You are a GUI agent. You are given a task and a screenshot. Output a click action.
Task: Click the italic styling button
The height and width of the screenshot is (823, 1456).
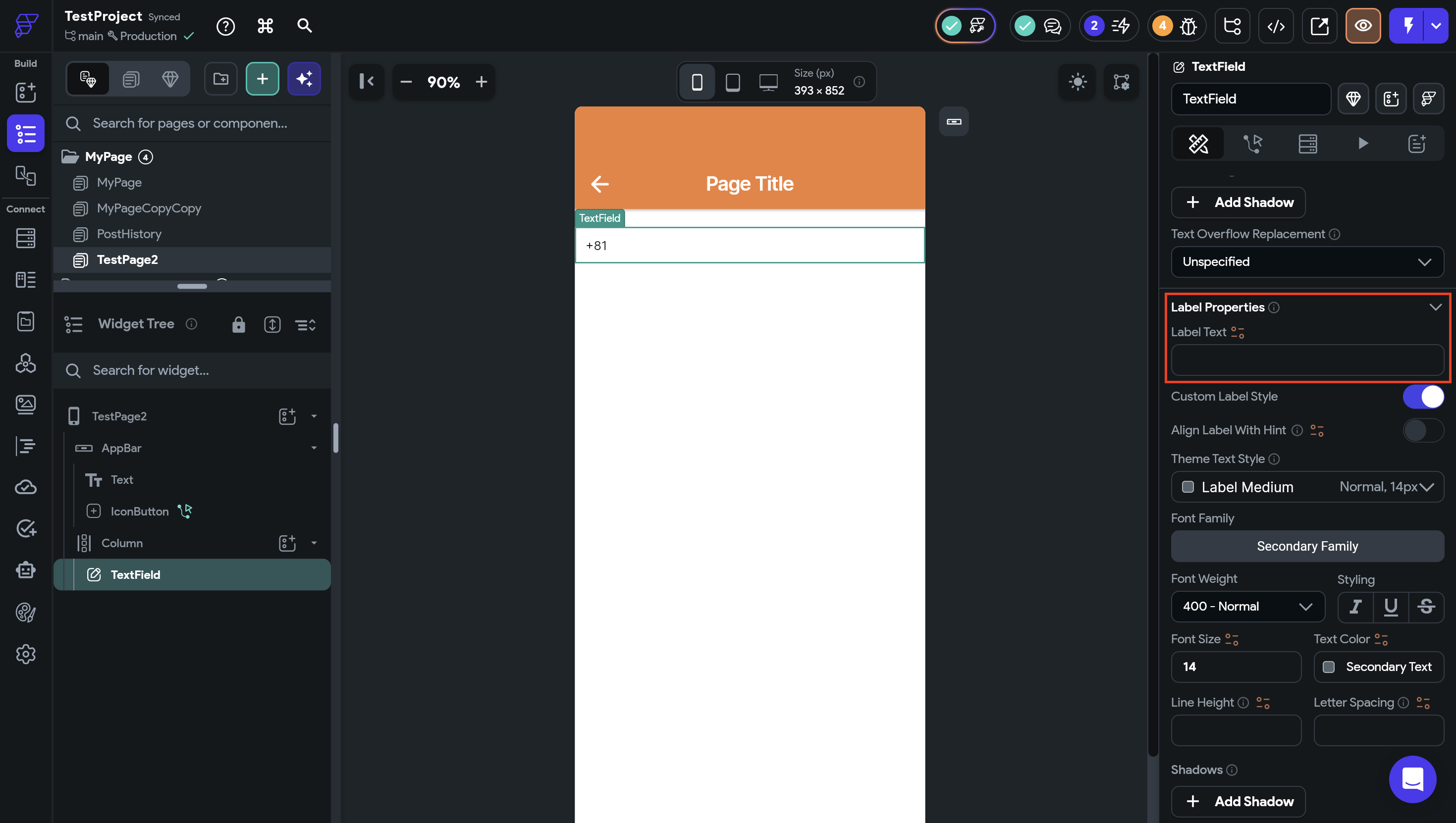pyautogui.click(x=1355, y=607)
